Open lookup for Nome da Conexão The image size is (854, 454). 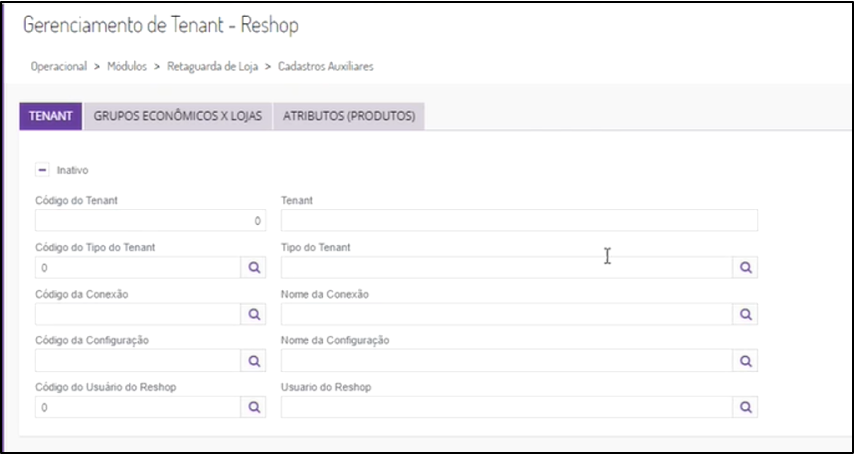(745, 314)
